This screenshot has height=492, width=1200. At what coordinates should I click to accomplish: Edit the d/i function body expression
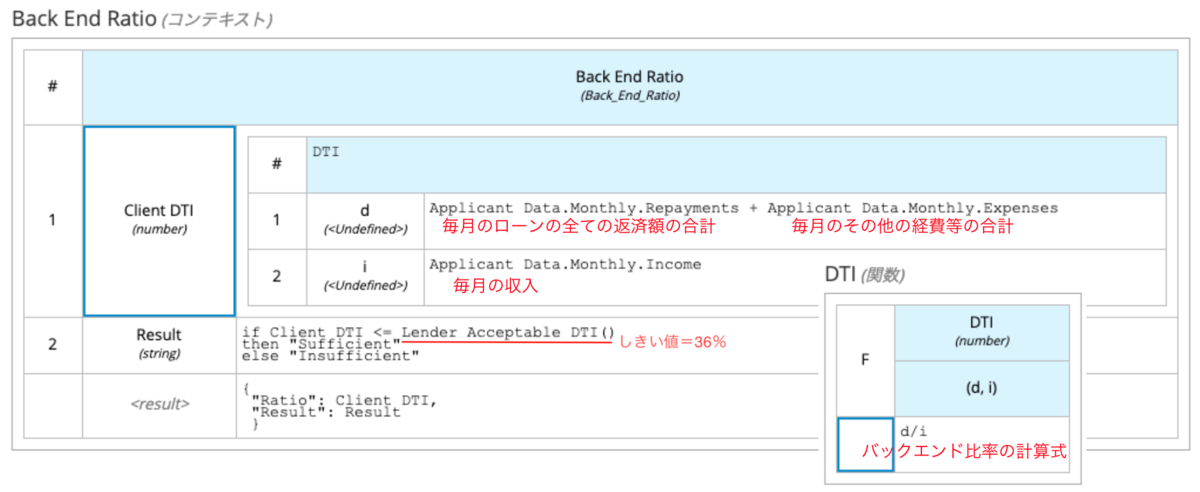click(x=981, y=444)
